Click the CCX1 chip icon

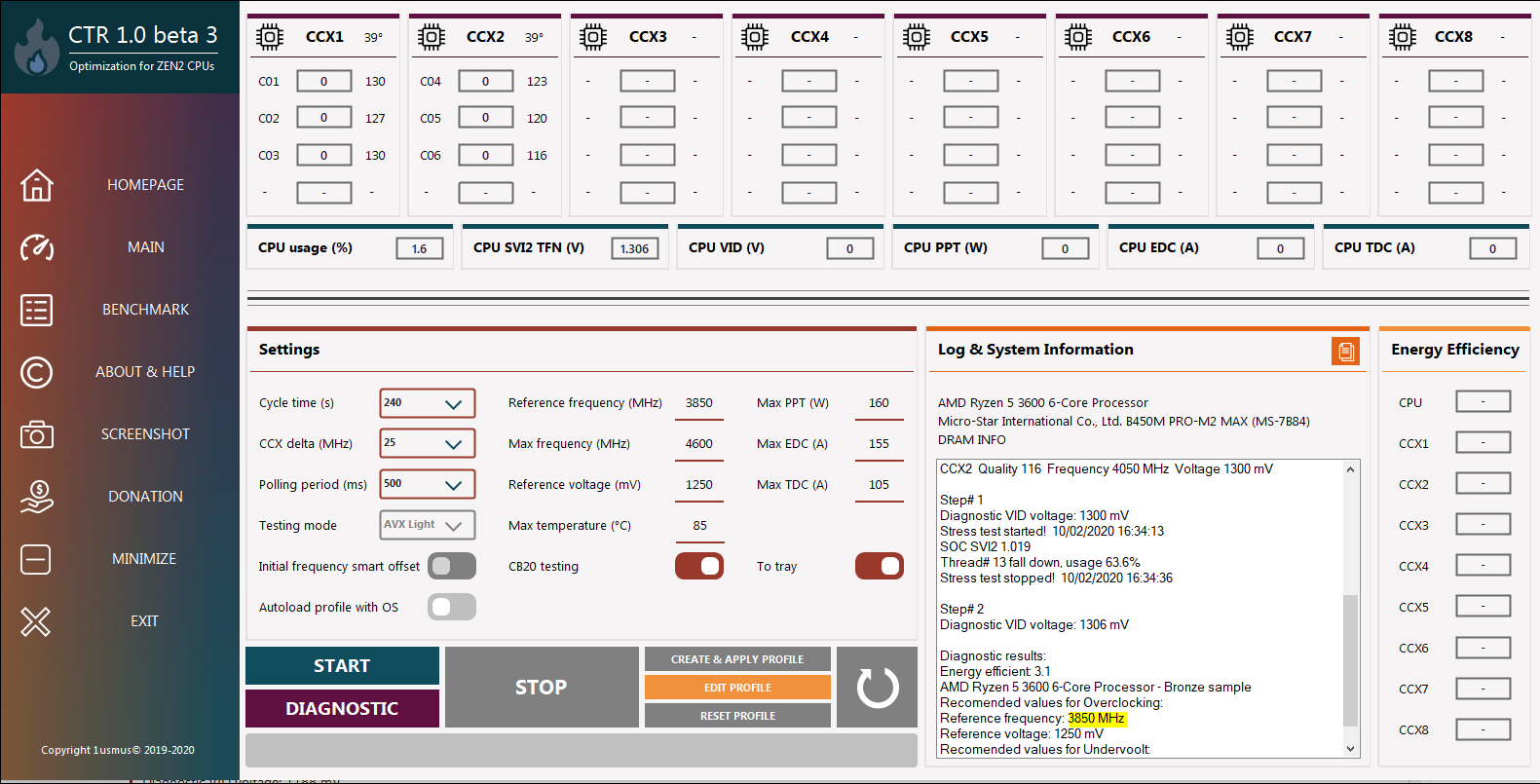point(270,37)
